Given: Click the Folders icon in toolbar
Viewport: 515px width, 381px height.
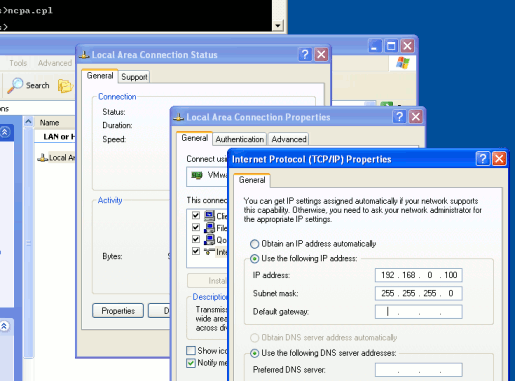Looking at the screenshot, I should click(65, 86).
